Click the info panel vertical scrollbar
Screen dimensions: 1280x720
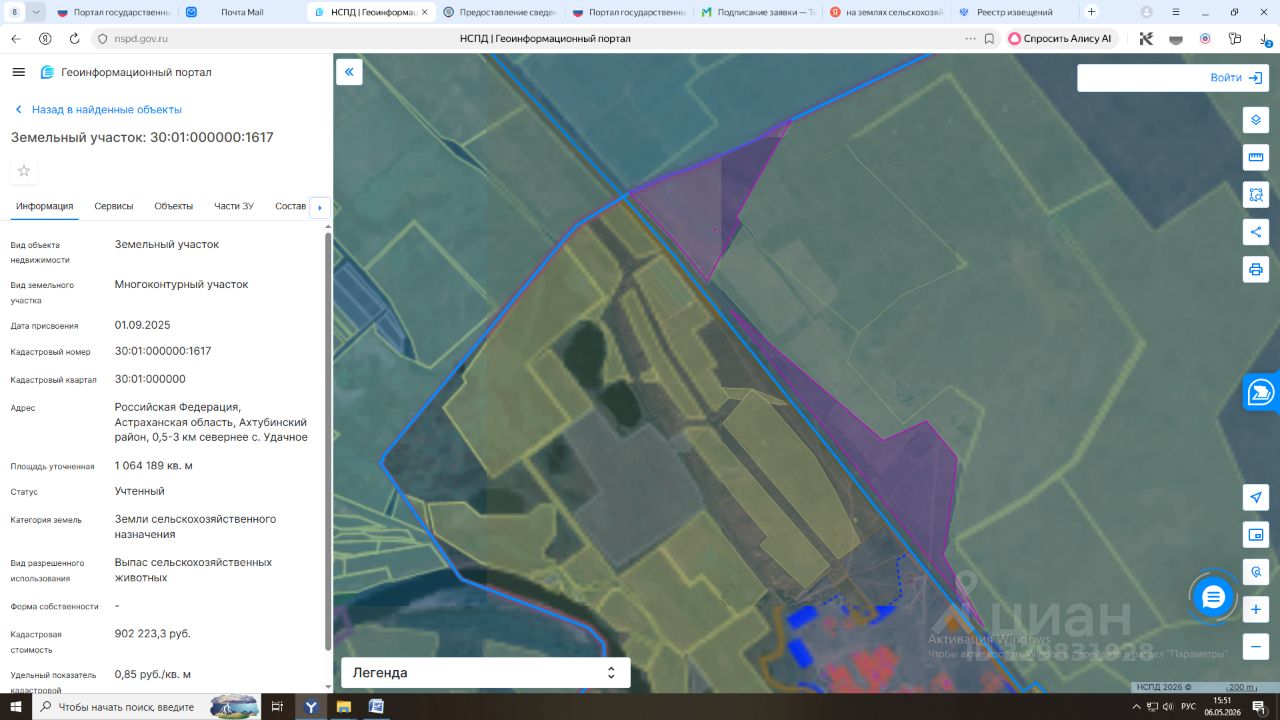pos(328,440)
